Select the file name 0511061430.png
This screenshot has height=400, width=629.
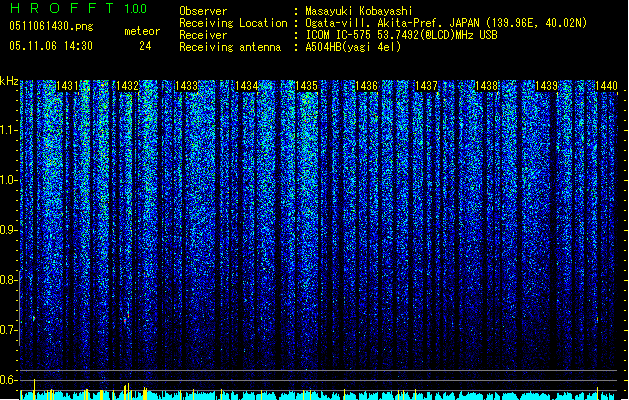[x=51, y=26]
